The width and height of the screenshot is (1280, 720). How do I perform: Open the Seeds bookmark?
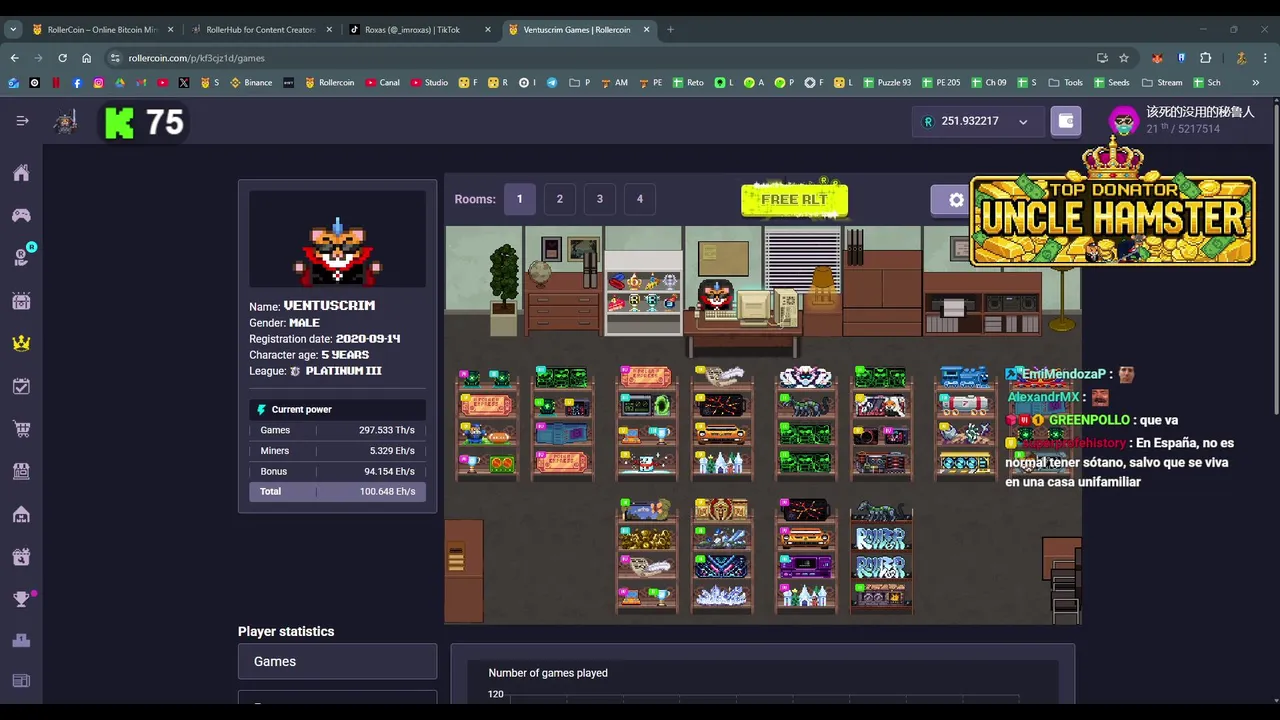coord(1111,83)
